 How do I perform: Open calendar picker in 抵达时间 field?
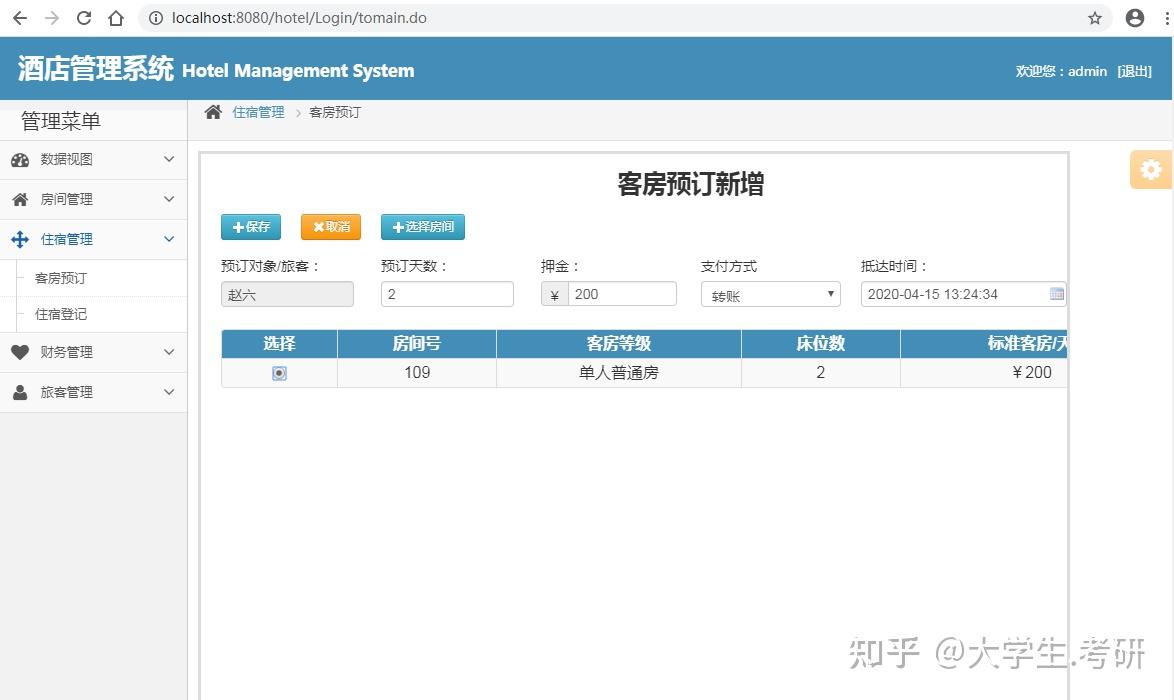point(1056,293)
